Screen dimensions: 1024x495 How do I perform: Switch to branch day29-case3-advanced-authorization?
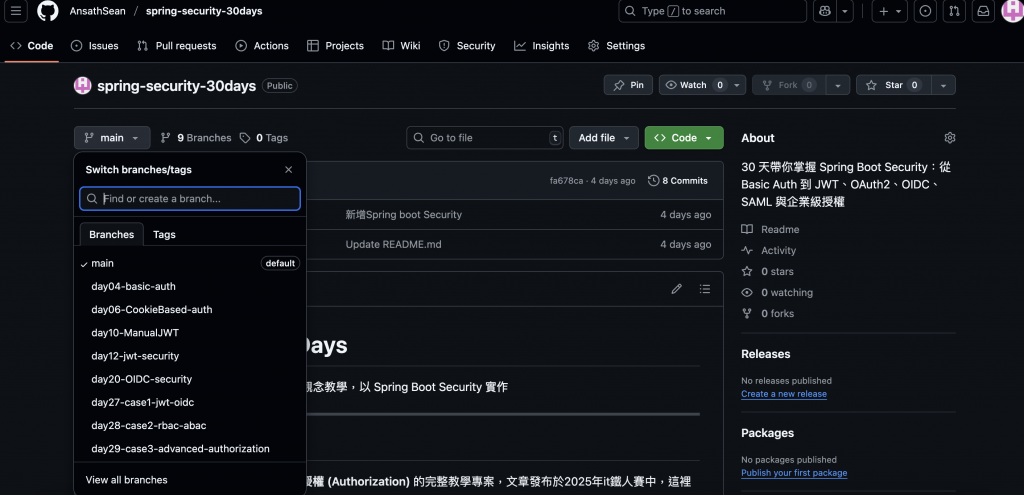pos(190,449)
